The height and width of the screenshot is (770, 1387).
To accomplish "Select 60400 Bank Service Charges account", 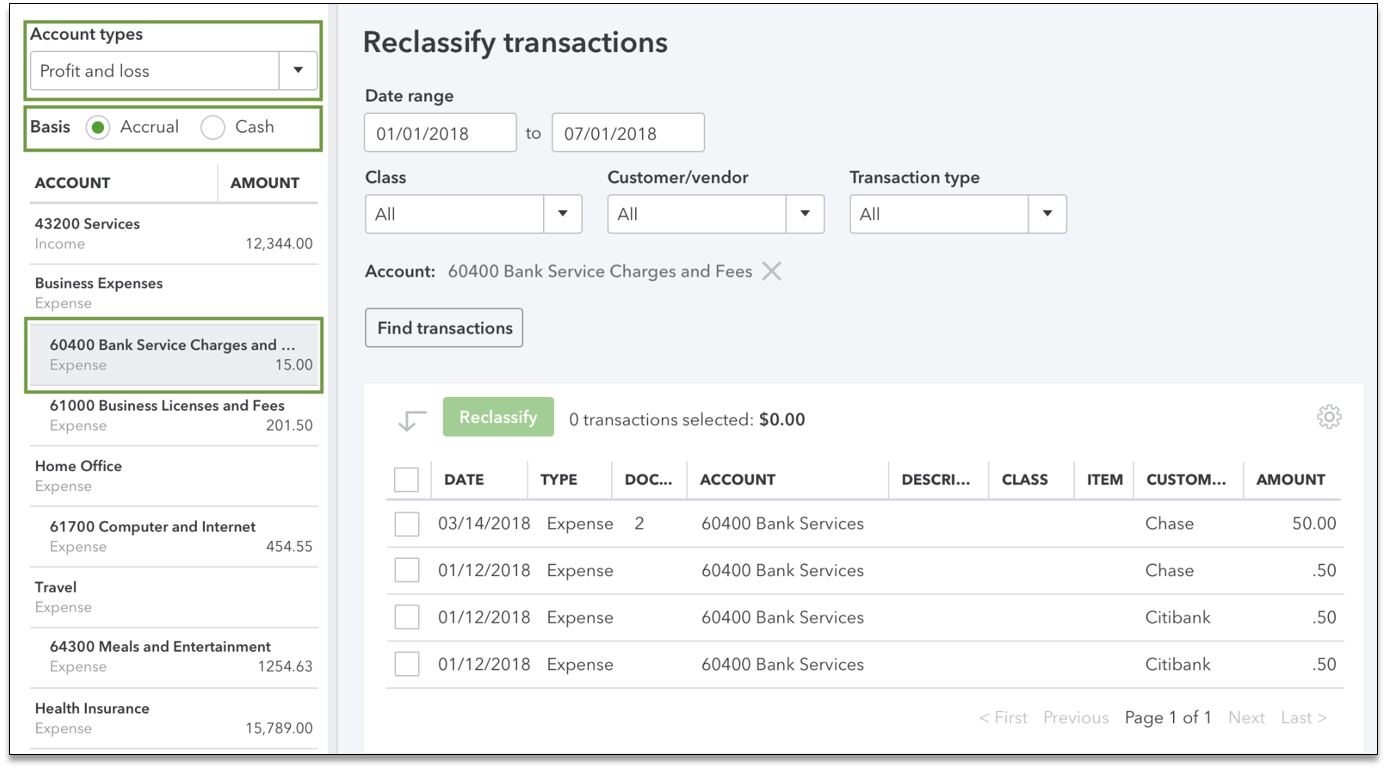I will (174, 355).
